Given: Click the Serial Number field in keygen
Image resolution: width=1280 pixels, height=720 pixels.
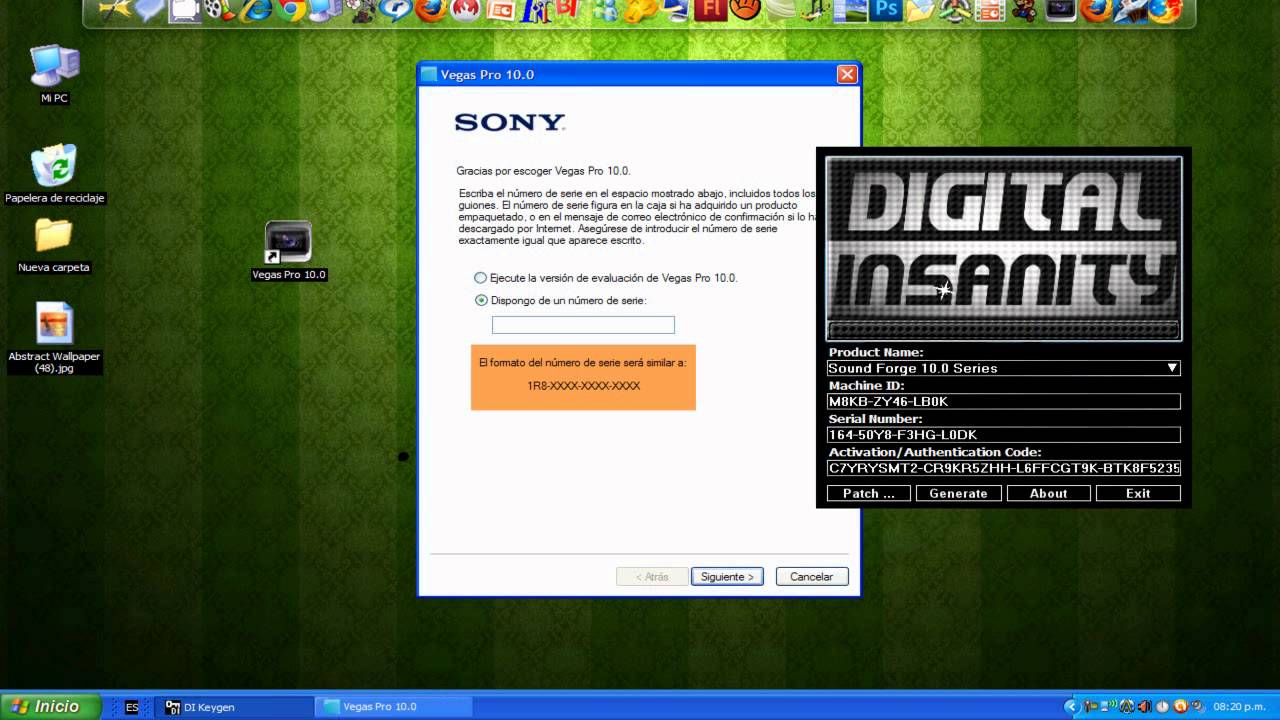Looking at the screenshot, I should tap(1004, 435).
